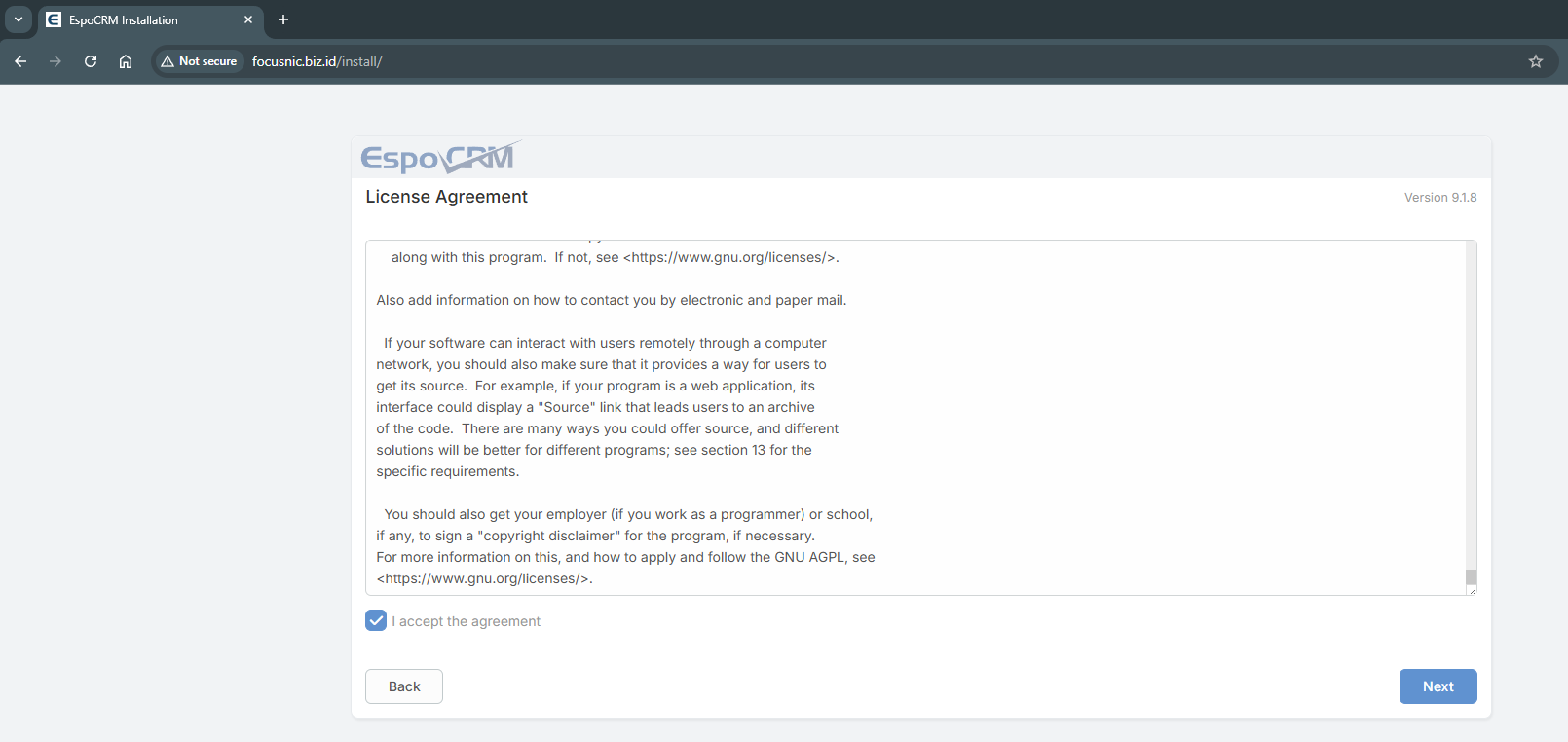Open the tab search chevron dropdown
The width and height of the screenshot is (1568, 742).
[19, 19]
